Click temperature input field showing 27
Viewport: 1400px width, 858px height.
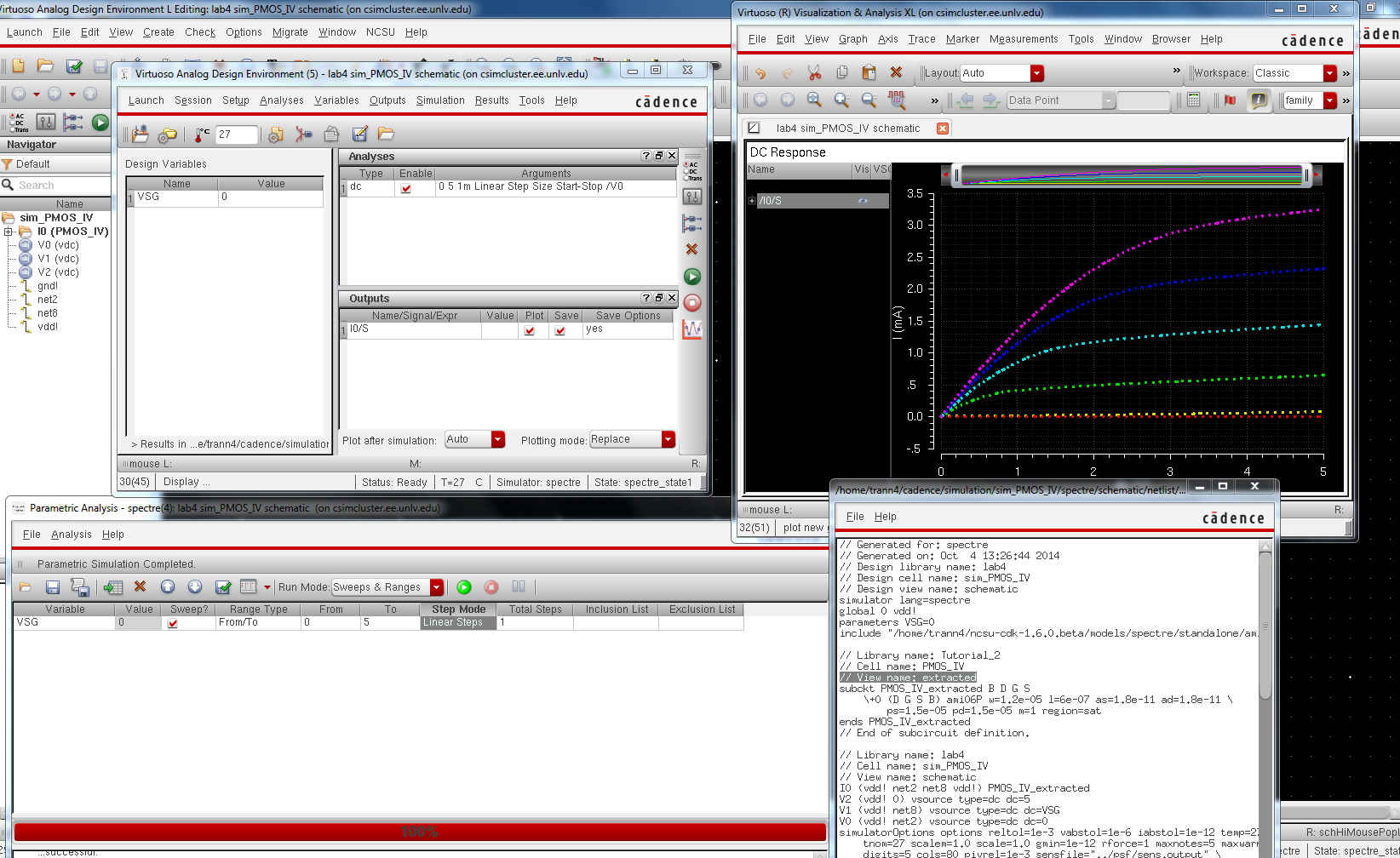point(236,134)
